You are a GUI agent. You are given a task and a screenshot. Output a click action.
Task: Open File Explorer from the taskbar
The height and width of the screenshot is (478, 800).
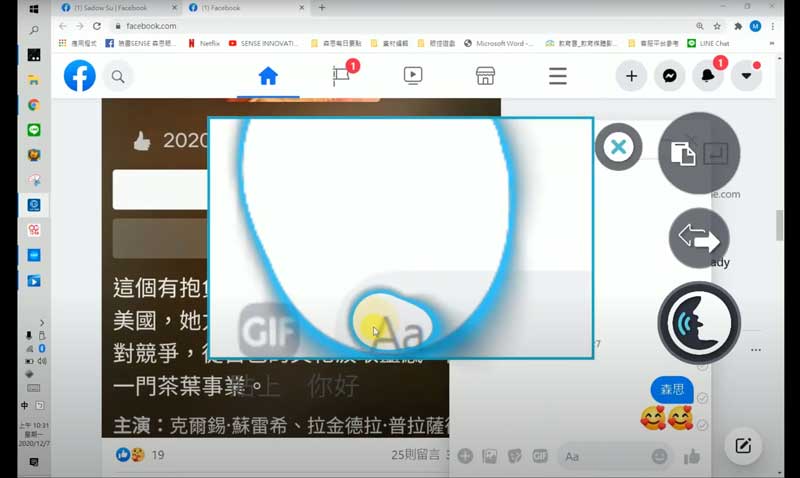34,80
